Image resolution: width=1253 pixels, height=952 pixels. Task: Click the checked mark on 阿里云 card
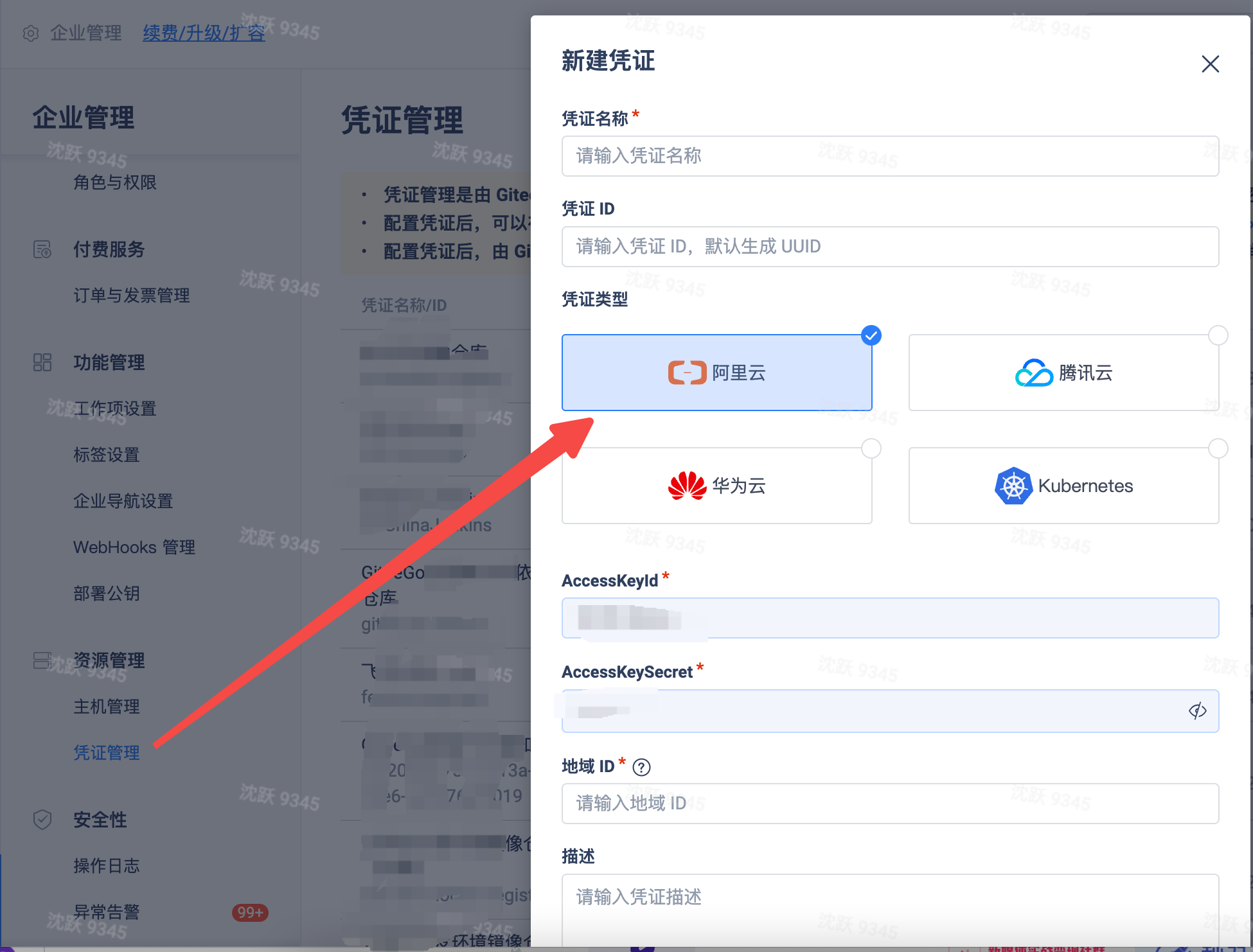pos(871,335)
